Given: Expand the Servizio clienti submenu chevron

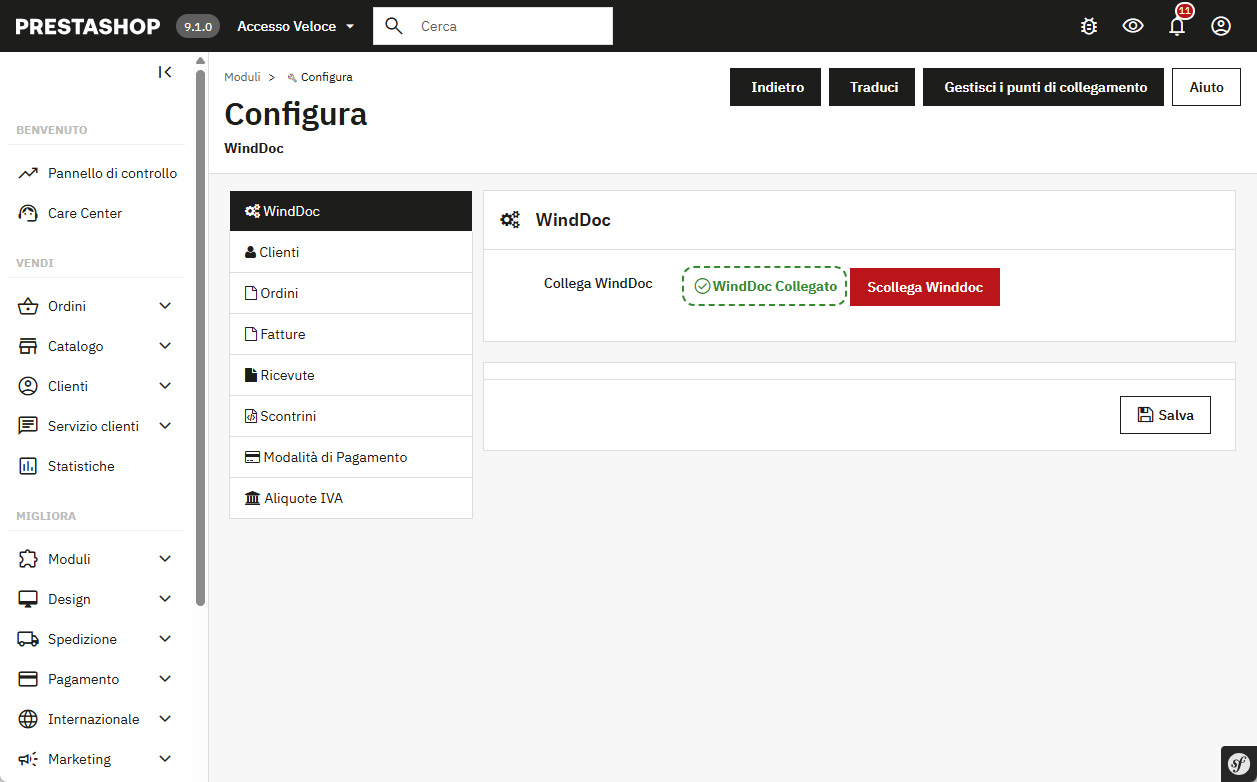Looking at the screenshot, I should [x=165, y=426].
